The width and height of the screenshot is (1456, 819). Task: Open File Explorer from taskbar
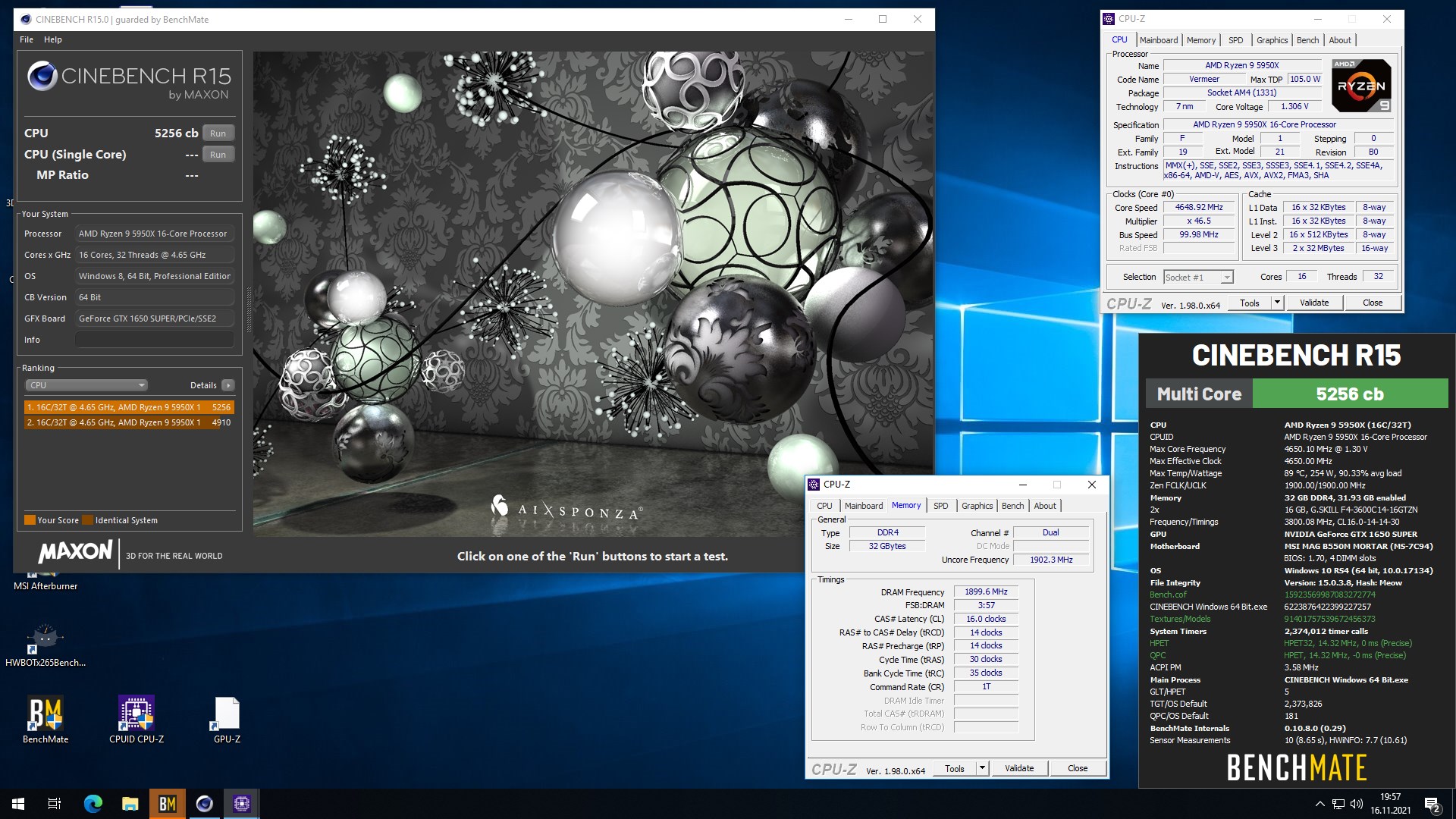[x=130, y=804]
